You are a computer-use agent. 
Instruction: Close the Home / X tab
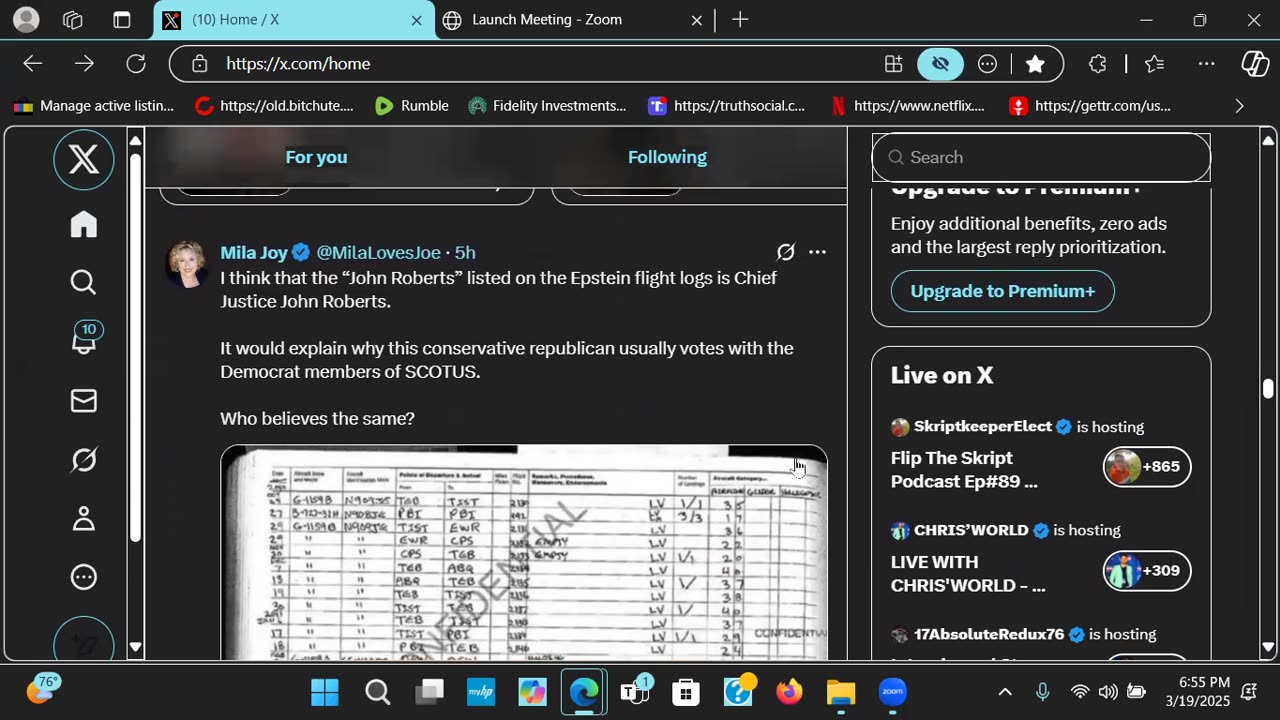click(x=417, y=20)
